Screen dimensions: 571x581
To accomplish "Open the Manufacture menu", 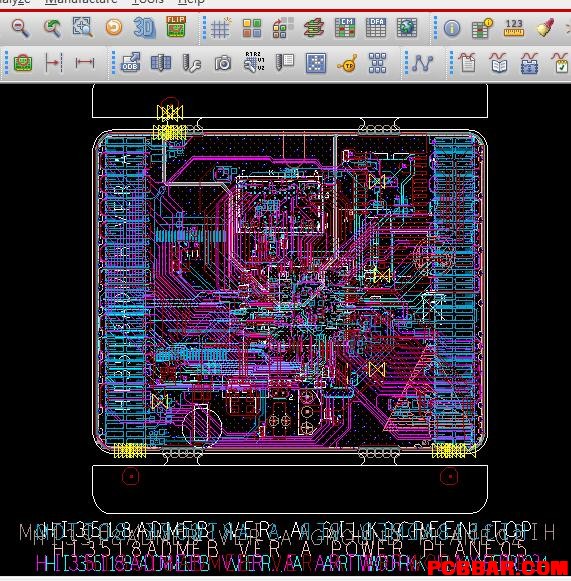I will click(81, 2).
